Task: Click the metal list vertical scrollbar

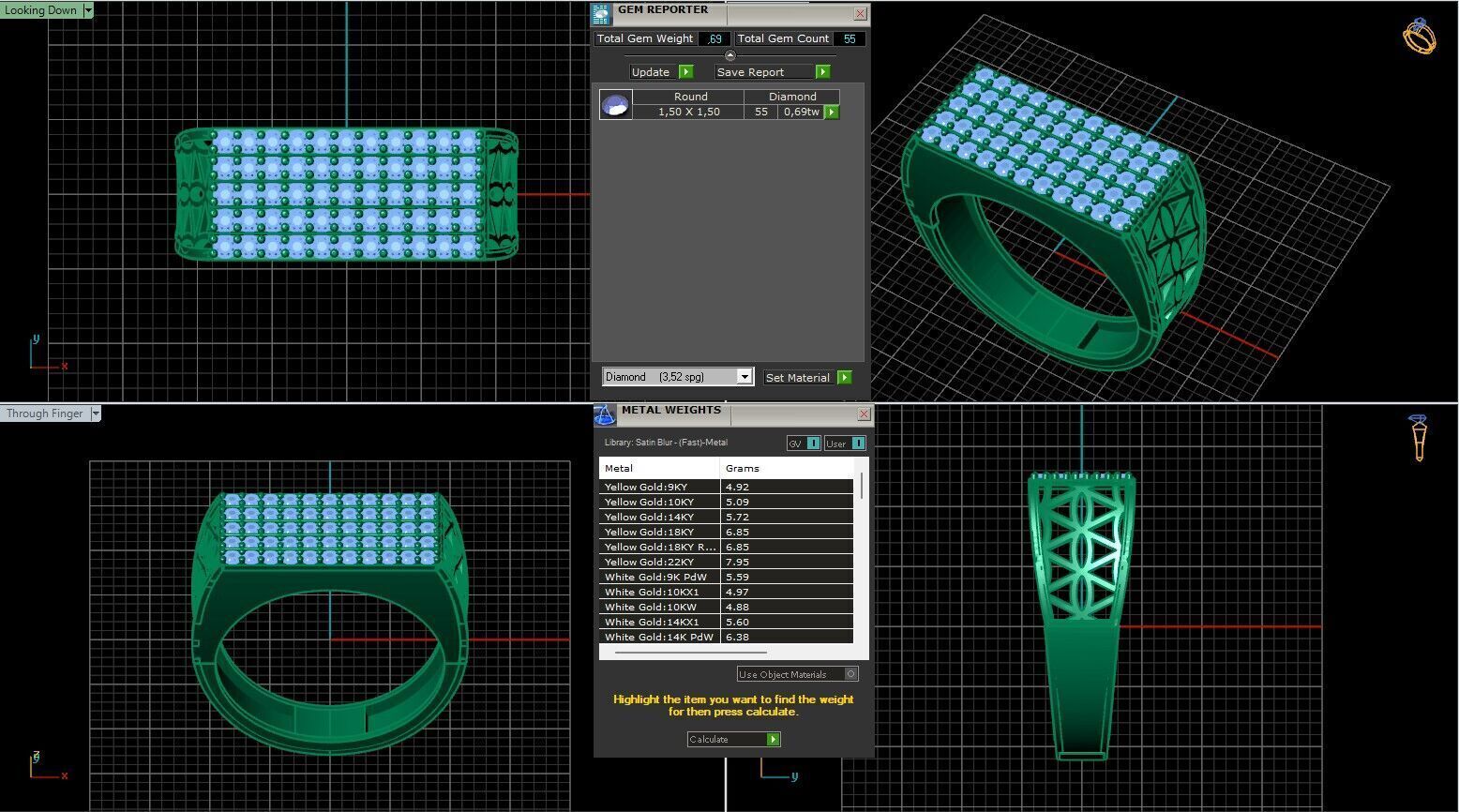Action: pyautogui.click(x=861, y=488)
